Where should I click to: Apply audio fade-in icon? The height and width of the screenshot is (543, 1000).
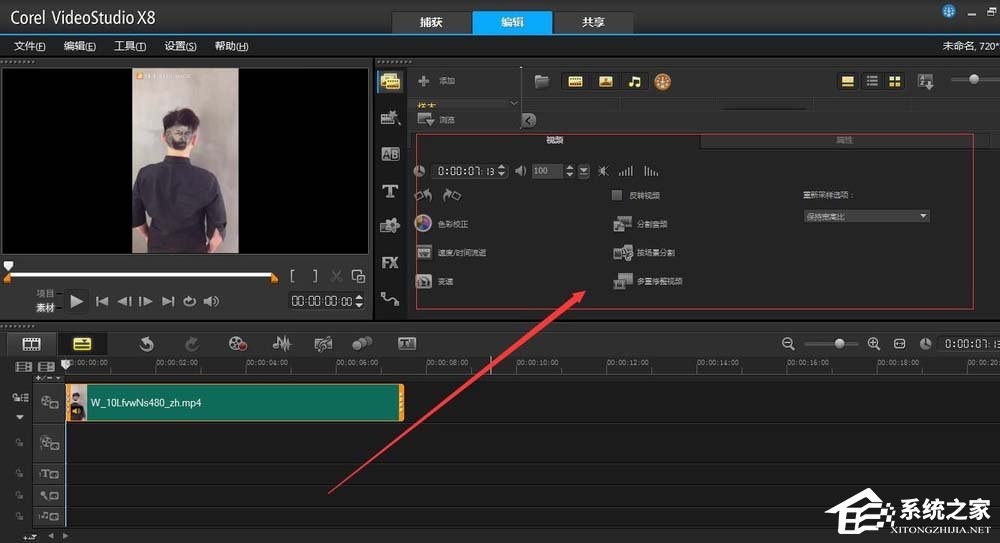[626, 171]
